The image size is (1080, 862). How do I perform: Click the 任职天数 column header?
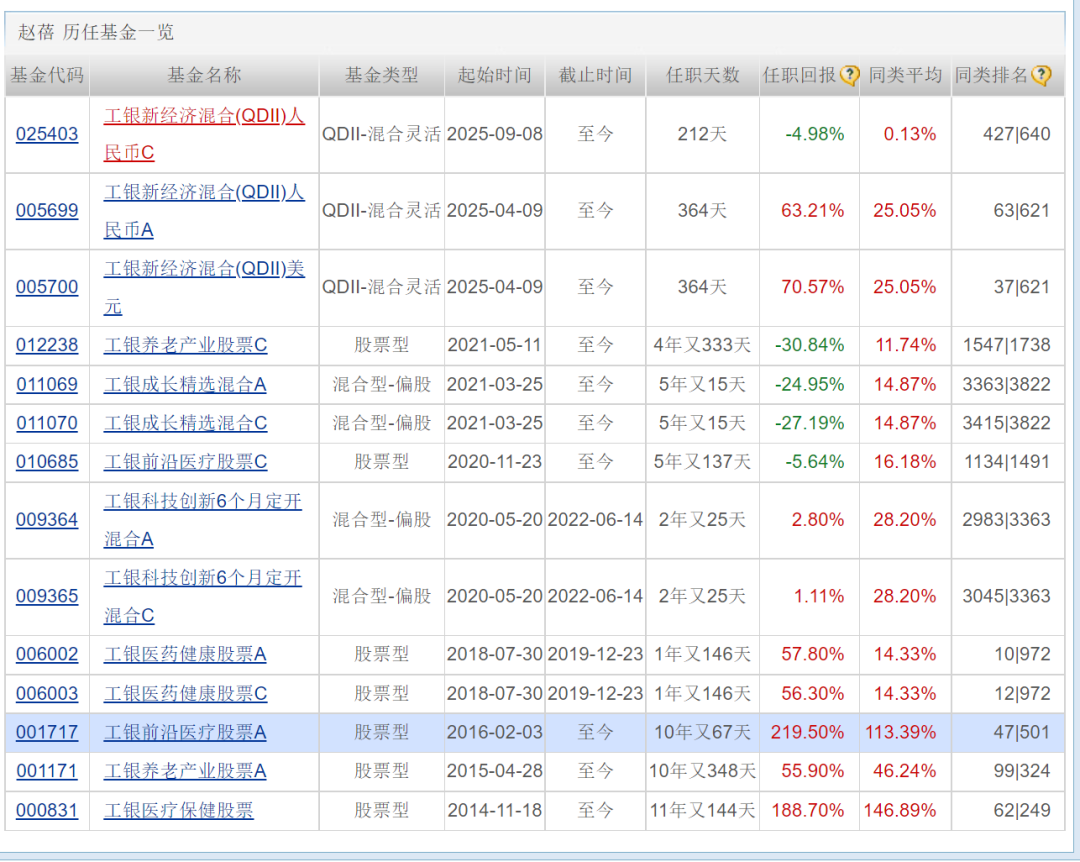tap(703, 75)
